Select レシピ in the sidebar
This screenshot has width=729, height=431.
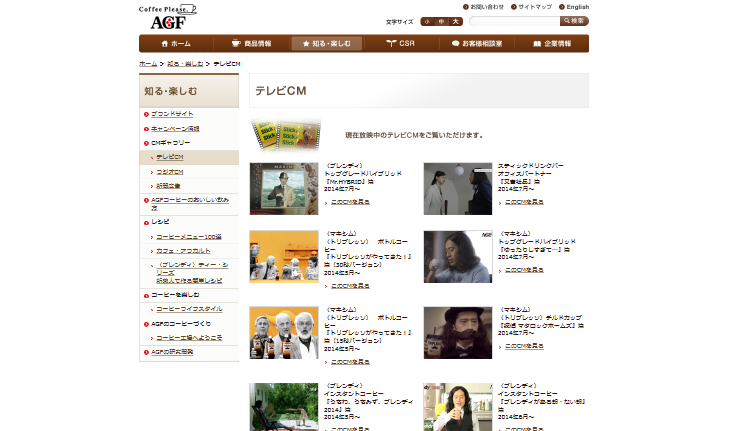point(160,222)
